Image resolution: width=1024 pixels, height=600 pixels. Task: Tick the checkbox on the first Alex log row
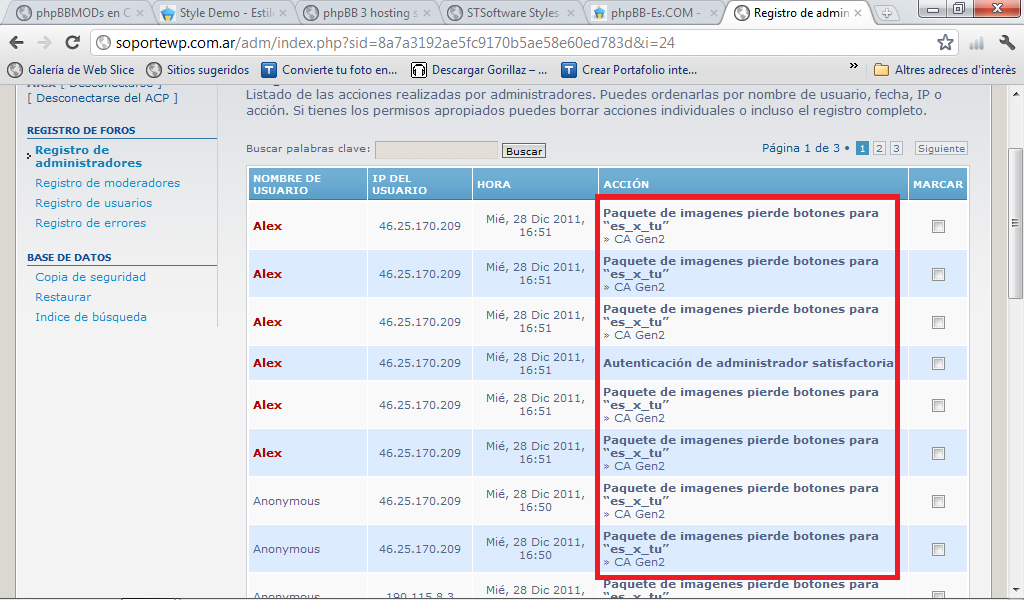[938, 227]
